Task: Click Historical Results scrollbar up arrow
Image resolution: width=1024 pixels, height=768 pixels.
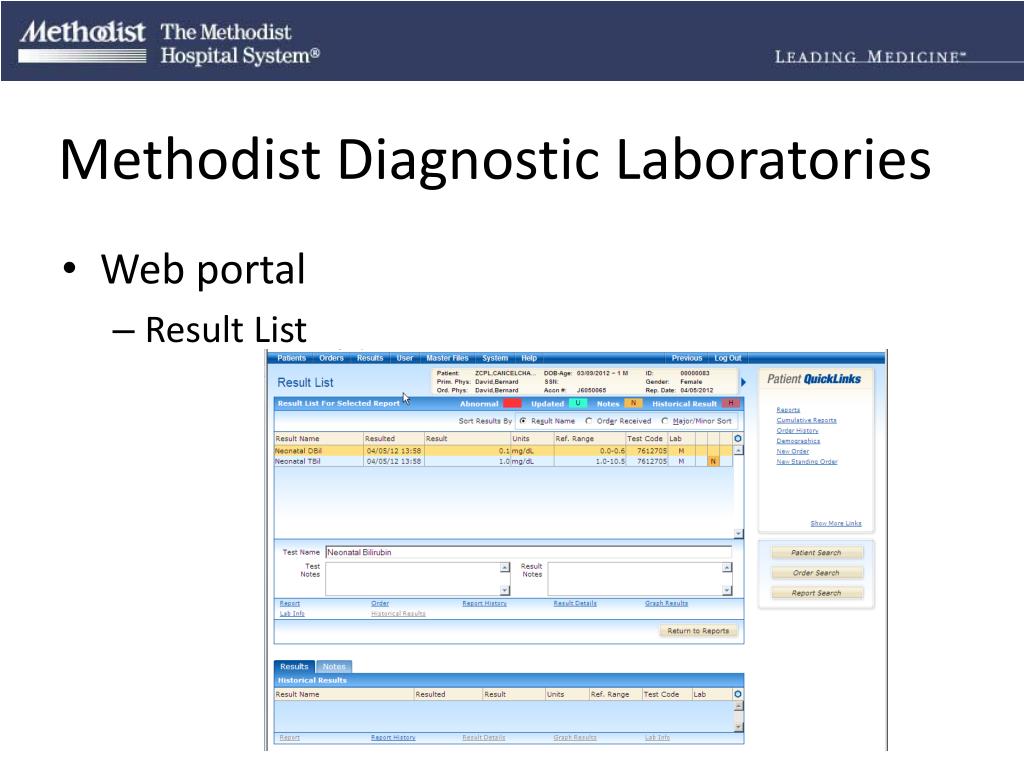Action: 739,706
